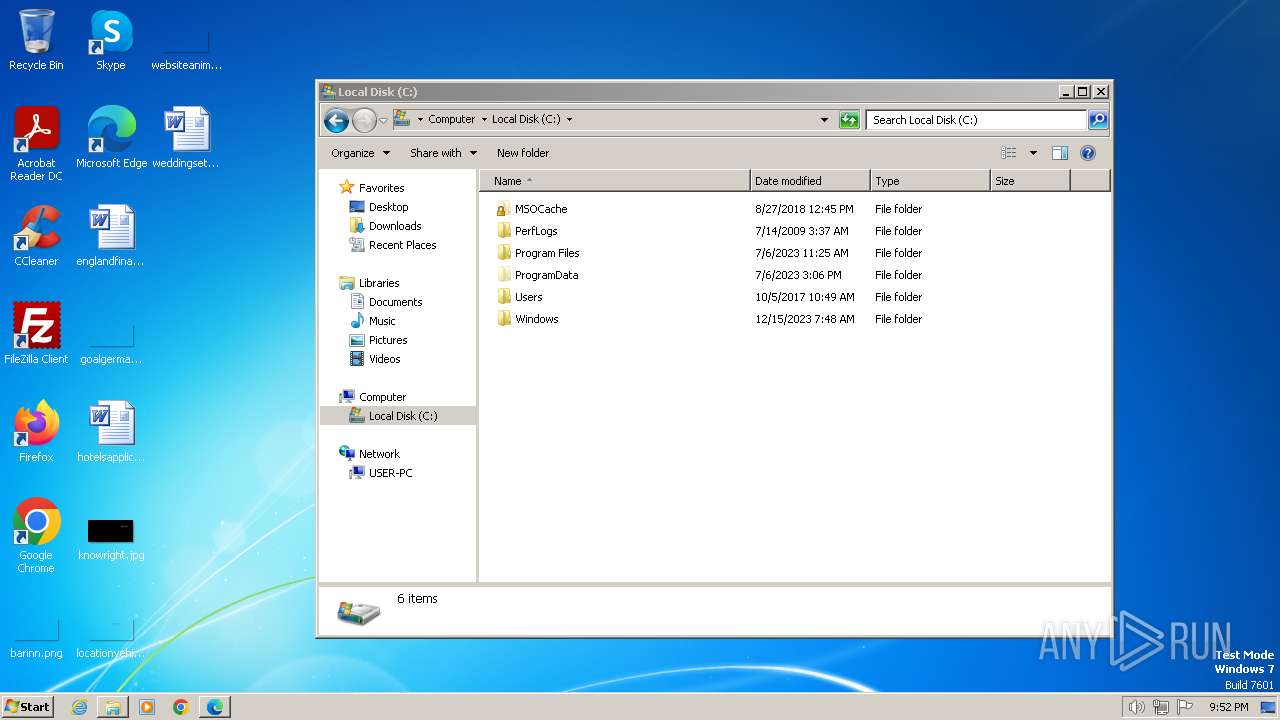1280x720 pixels.
Task: Open Pictures library
Action: [x=388, y=340]
